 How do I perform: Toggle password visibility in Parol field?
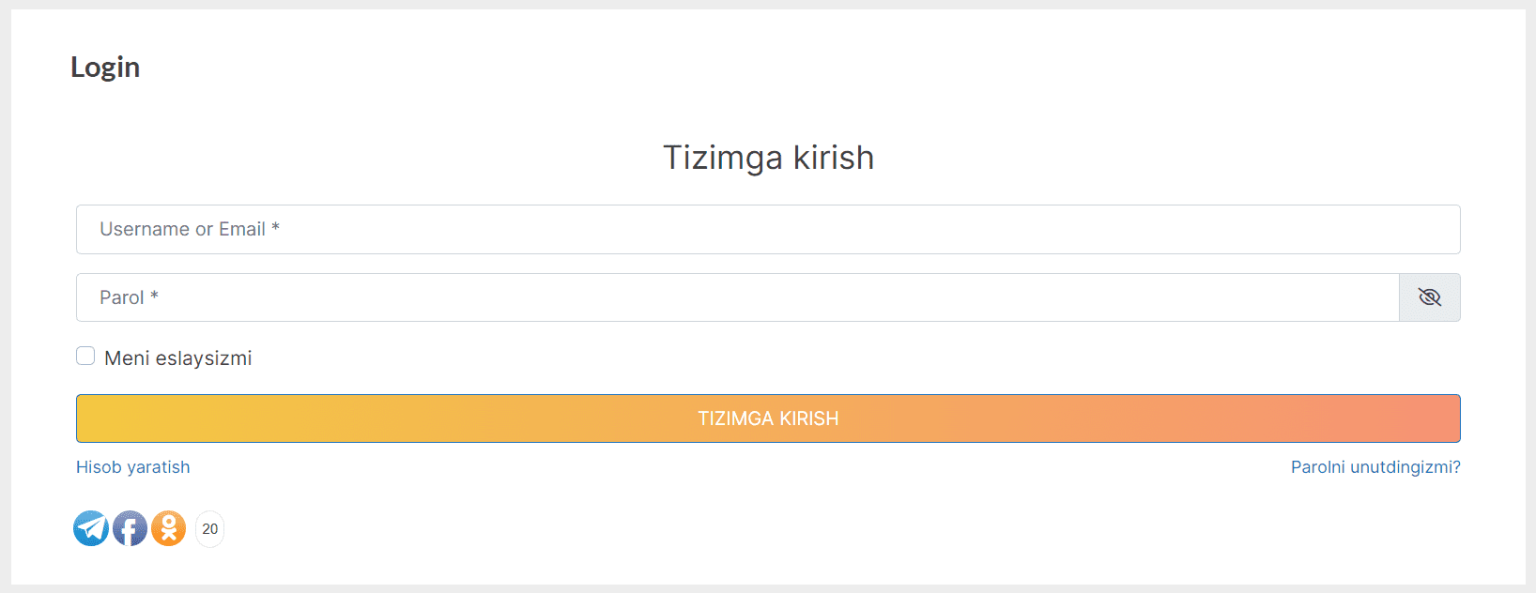point(1429,297)
